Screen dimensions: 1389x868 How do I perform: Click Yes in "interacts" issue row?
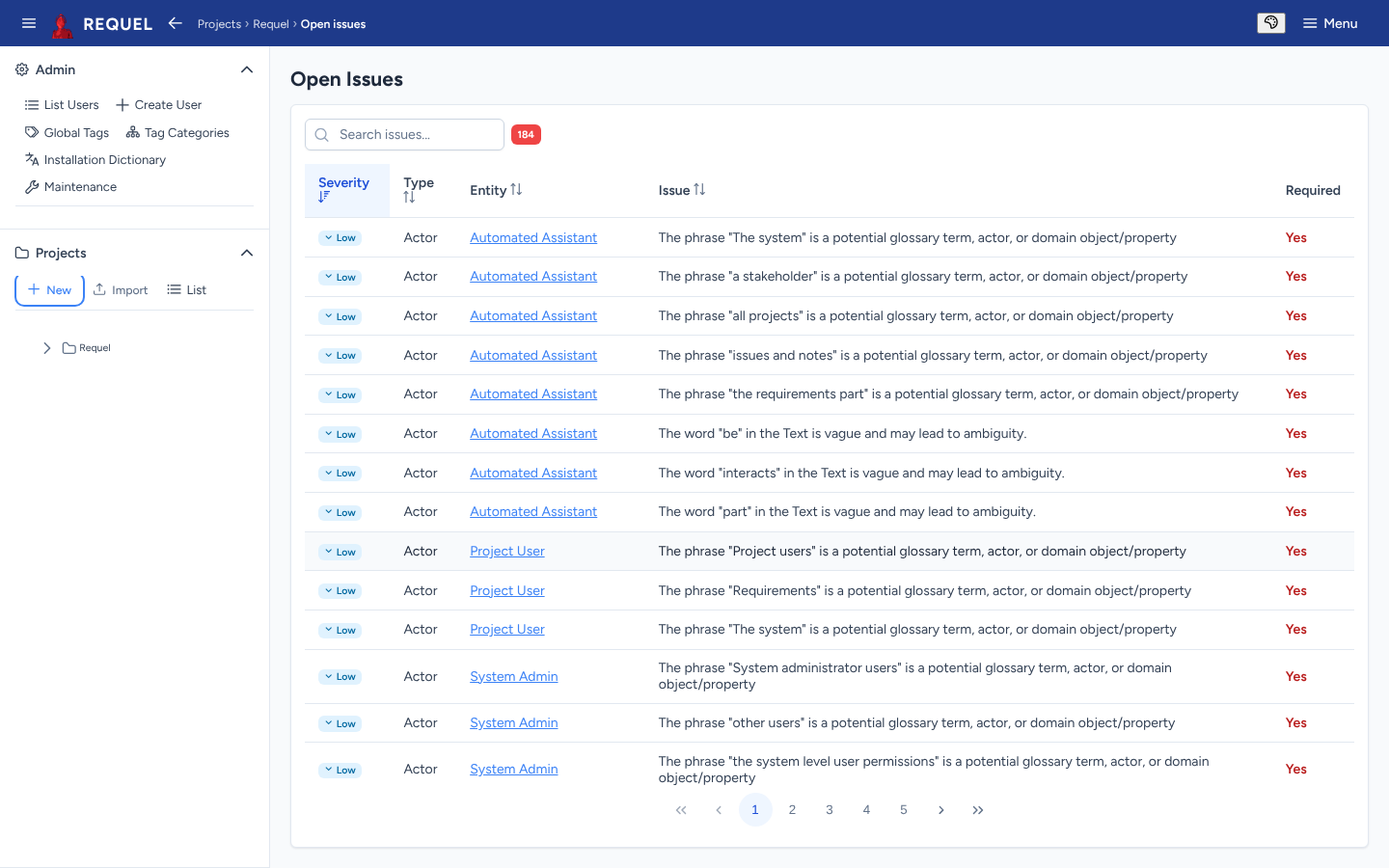(x=1296, y=473)
